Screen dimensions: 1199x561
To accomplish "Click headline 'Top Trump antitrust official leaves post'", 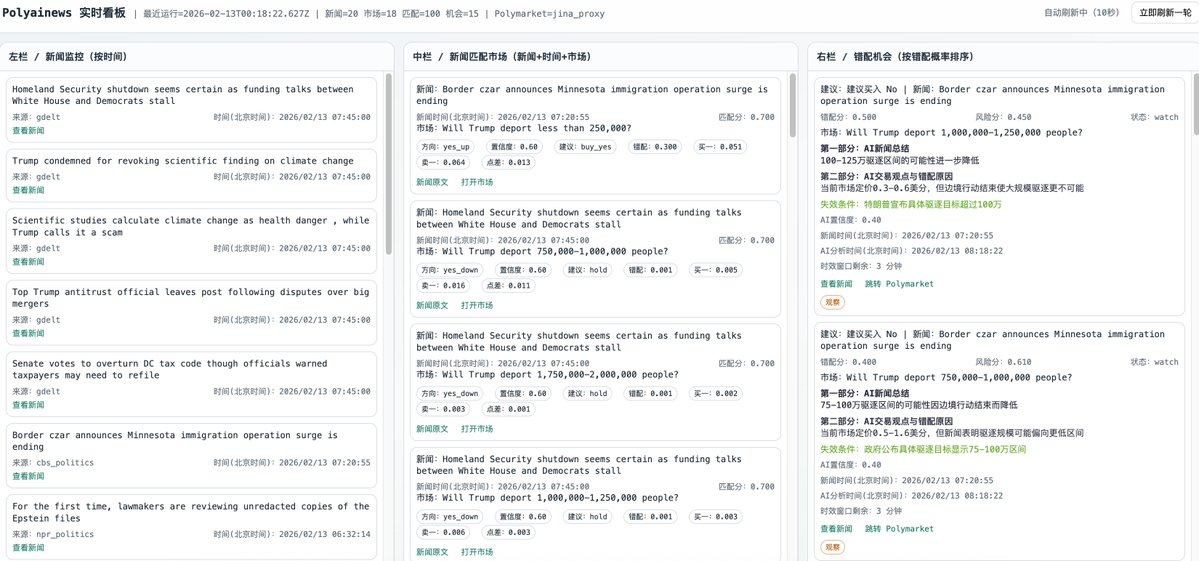I will [190, 297].
